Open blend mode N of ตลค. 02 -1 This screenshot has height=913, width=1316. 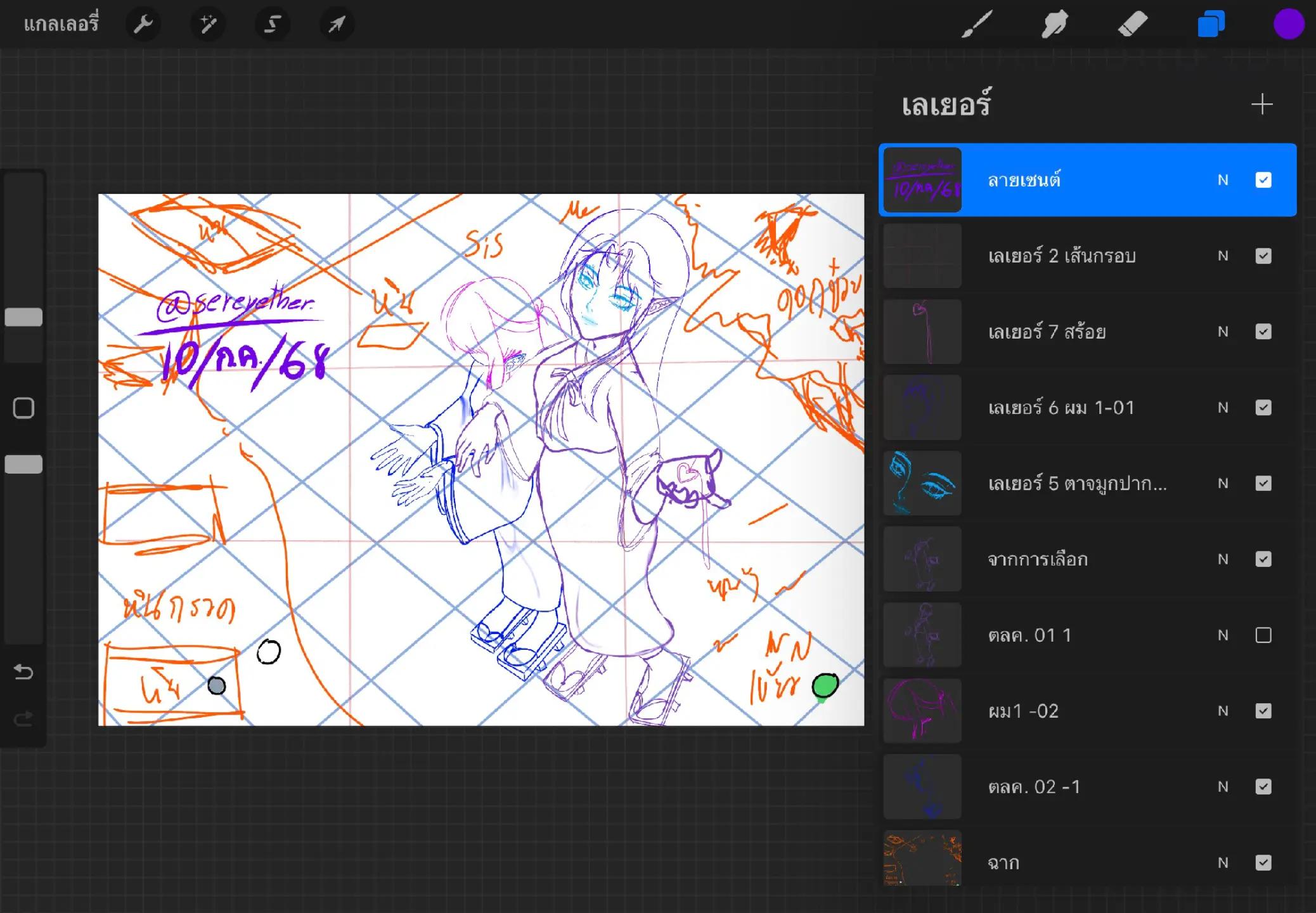tap(1223, 787)
